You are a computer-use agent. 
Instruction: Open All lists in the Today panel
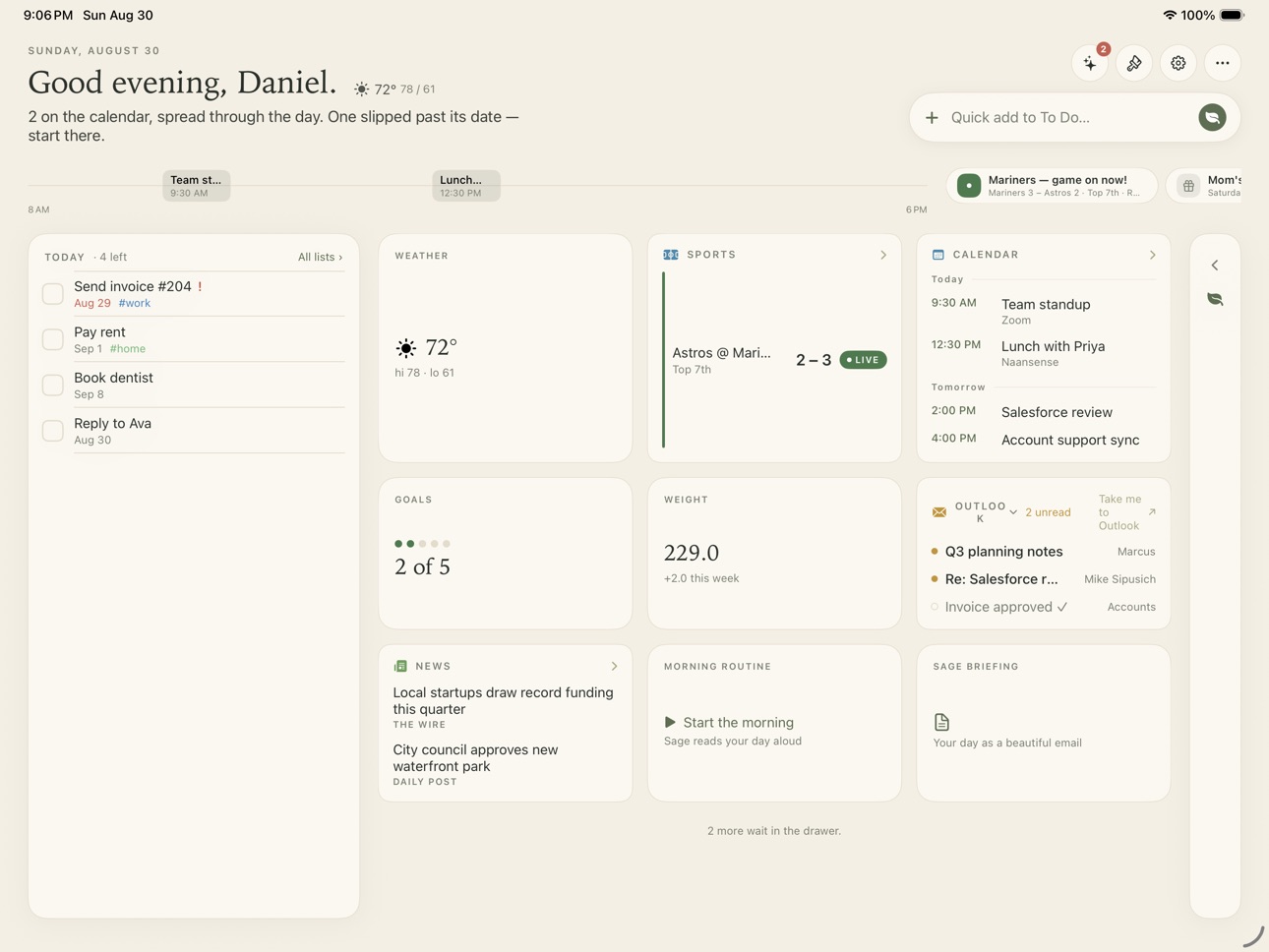(321, 257)
